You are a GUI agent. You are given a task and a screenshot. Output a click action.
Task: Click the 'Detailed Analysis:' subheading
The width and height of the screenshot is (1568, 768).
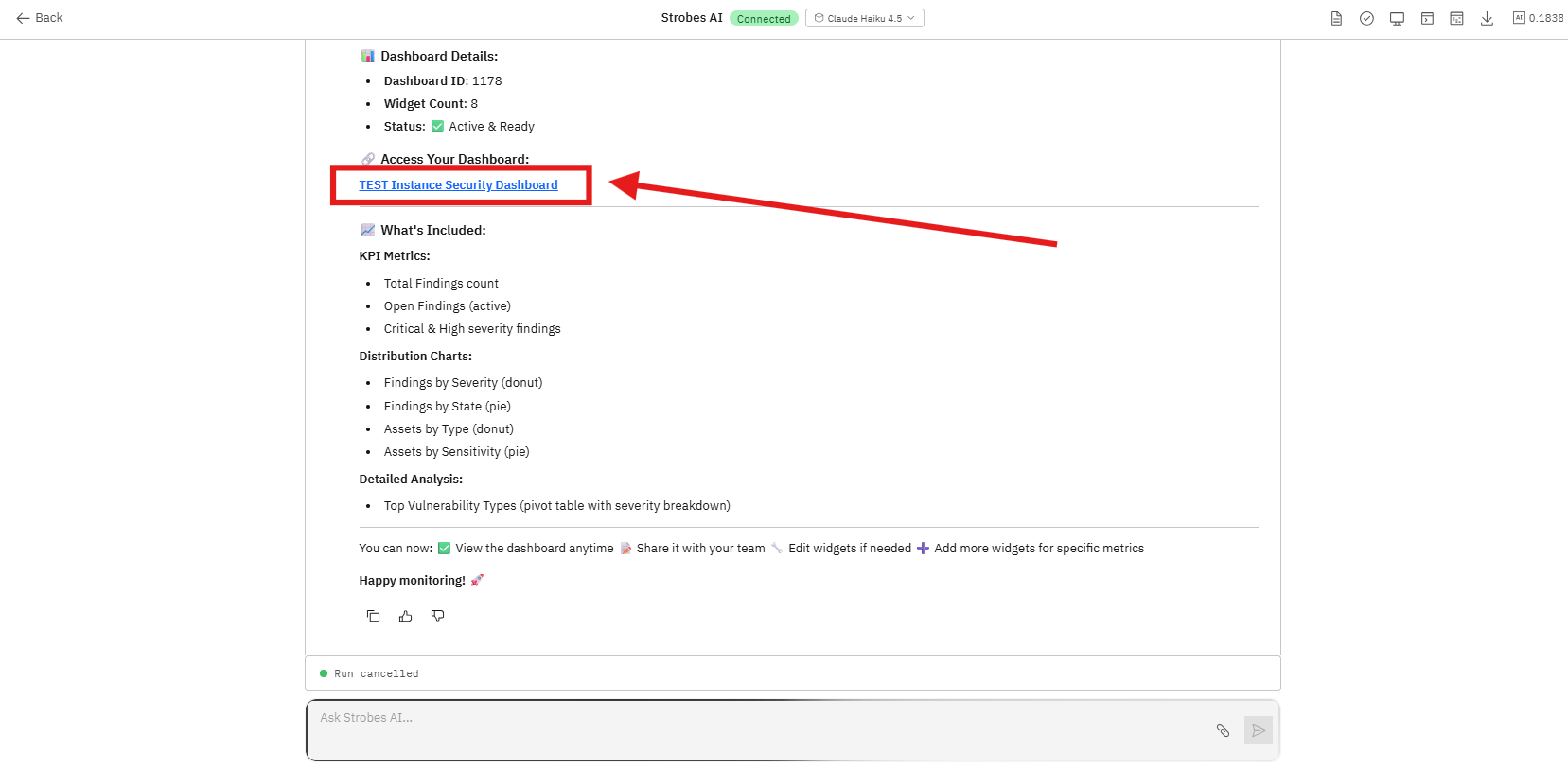(x=411, y=480)
